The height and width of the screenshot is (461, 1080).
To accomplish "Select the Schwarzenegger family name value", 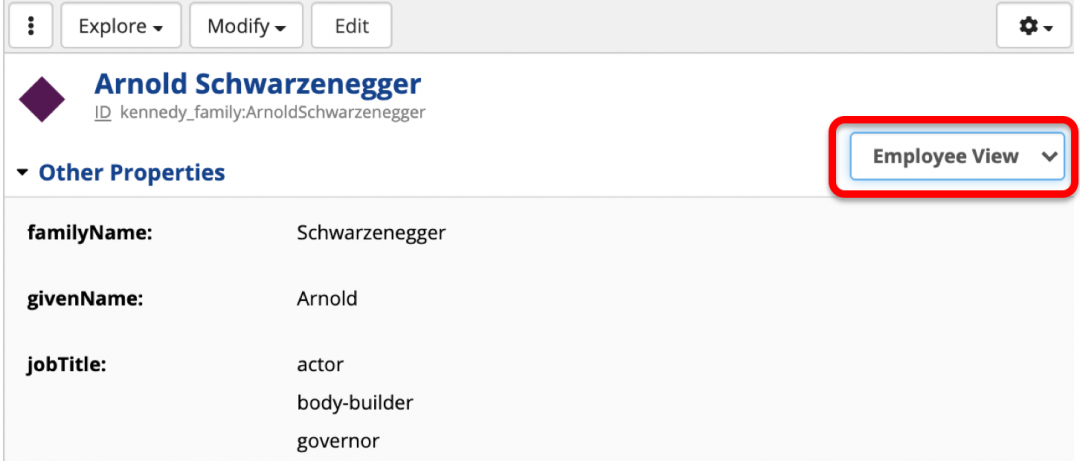I will 371,234.
